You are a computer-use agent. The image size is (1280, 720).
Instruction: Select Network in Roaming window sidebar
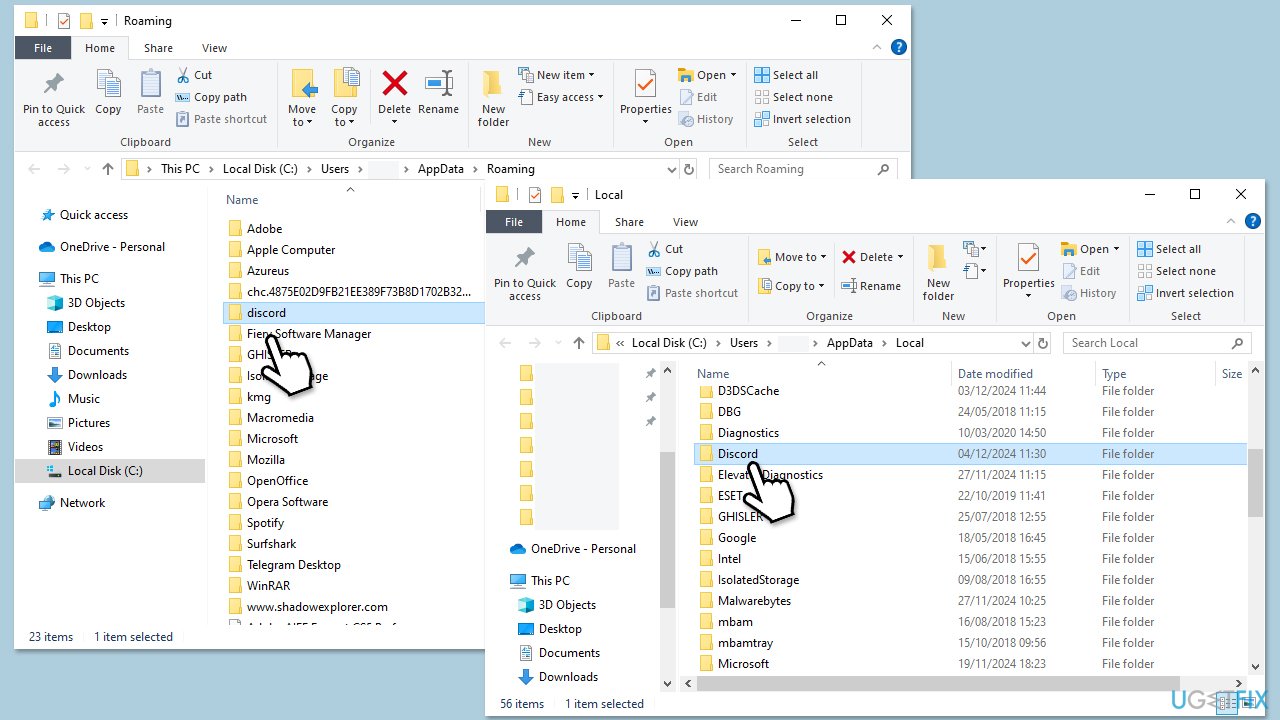pos(82,503)
